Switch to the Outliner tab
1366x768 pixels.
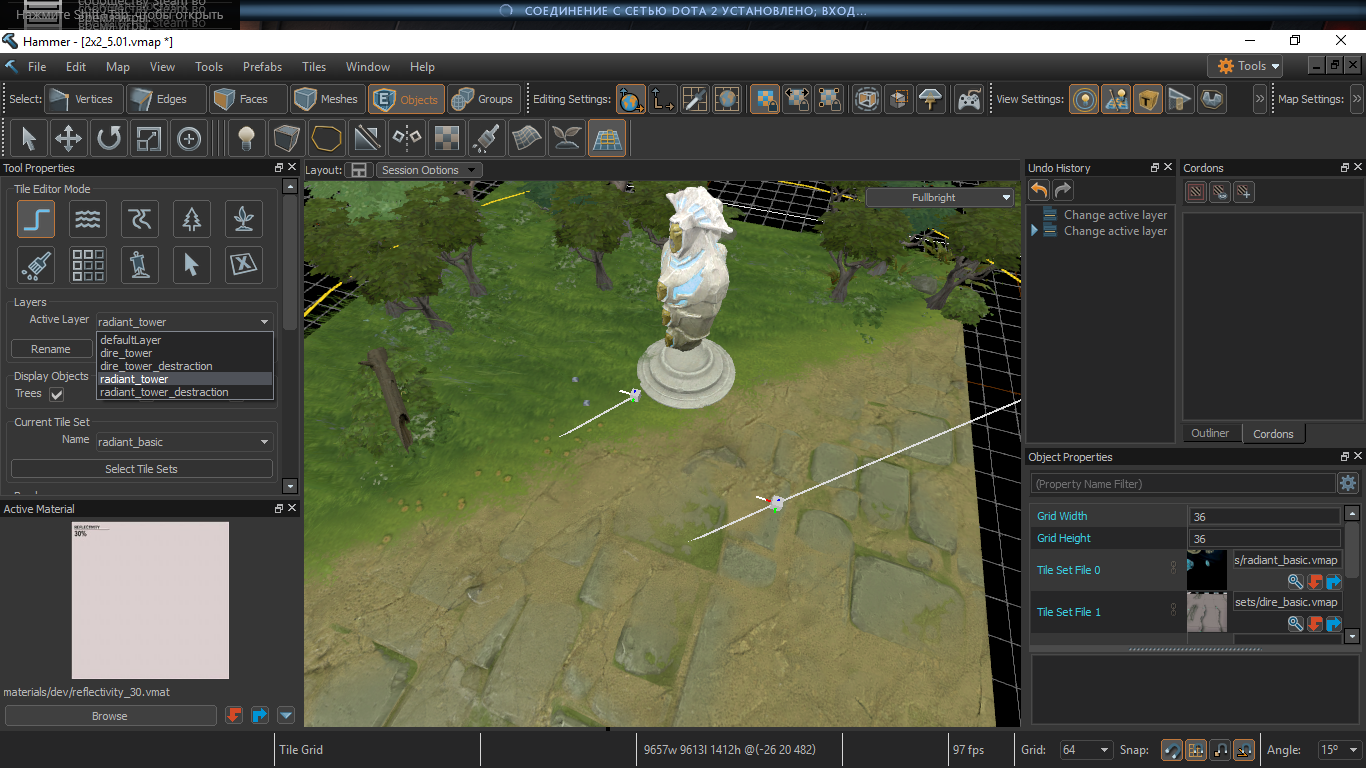tap(1210, 434)
